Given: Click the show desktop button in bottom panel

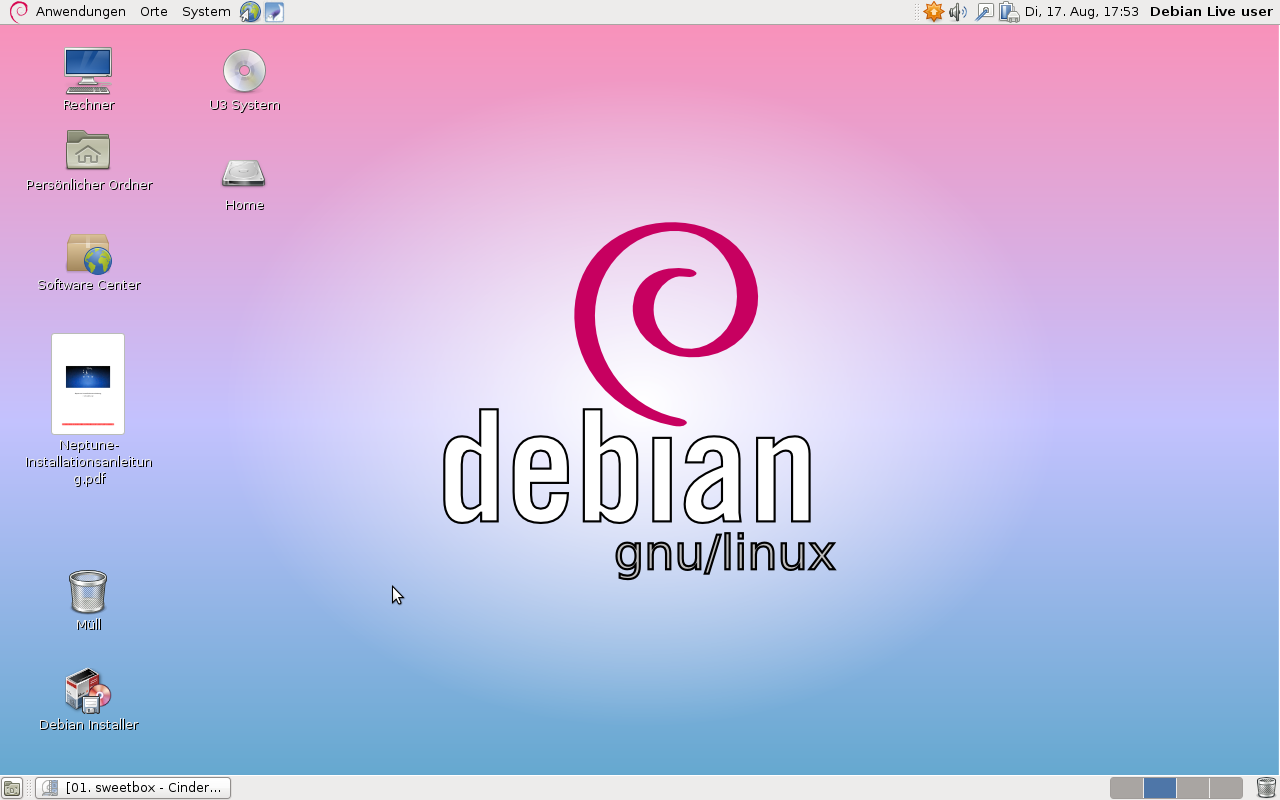Looking at the screenshot, I should pyautogui.click(x=12, y=788).
